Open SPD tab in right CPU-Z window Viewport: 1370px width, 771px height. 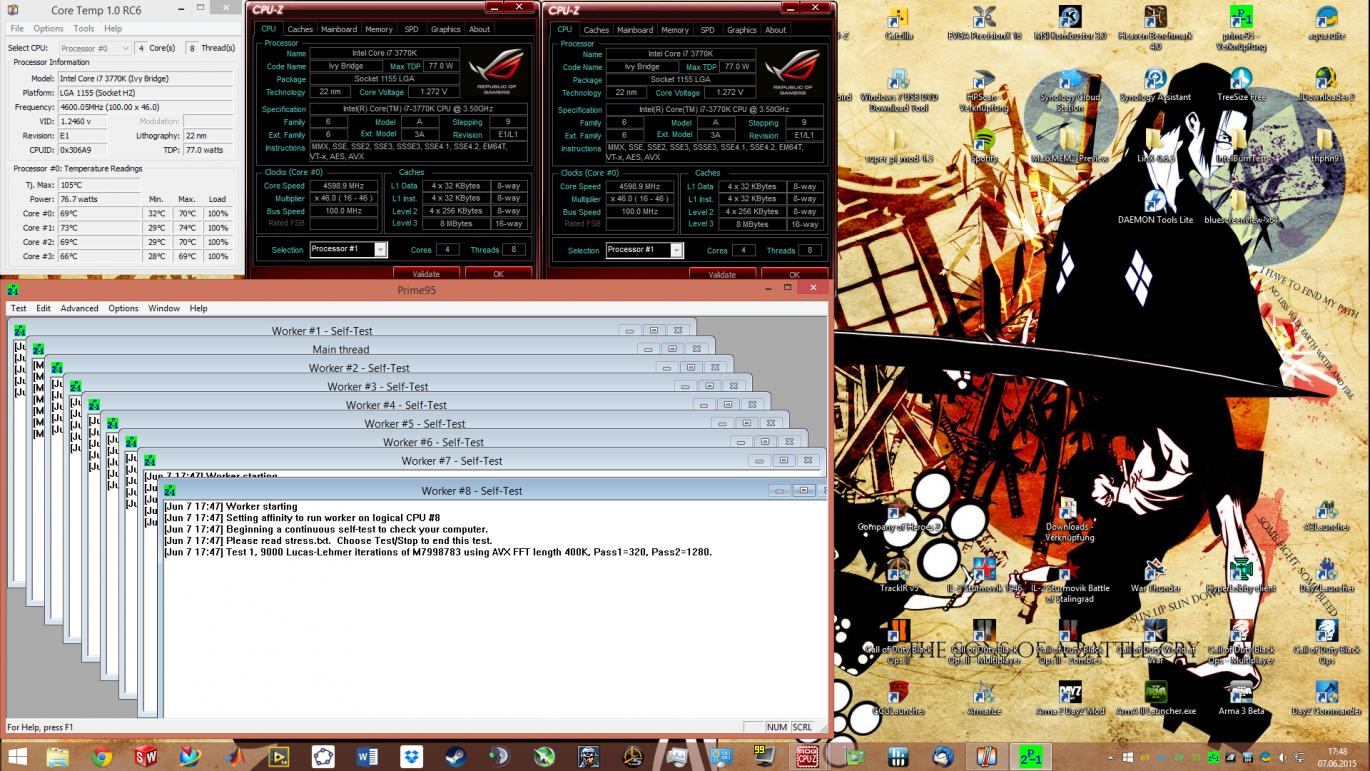click(x=707, y=29)
